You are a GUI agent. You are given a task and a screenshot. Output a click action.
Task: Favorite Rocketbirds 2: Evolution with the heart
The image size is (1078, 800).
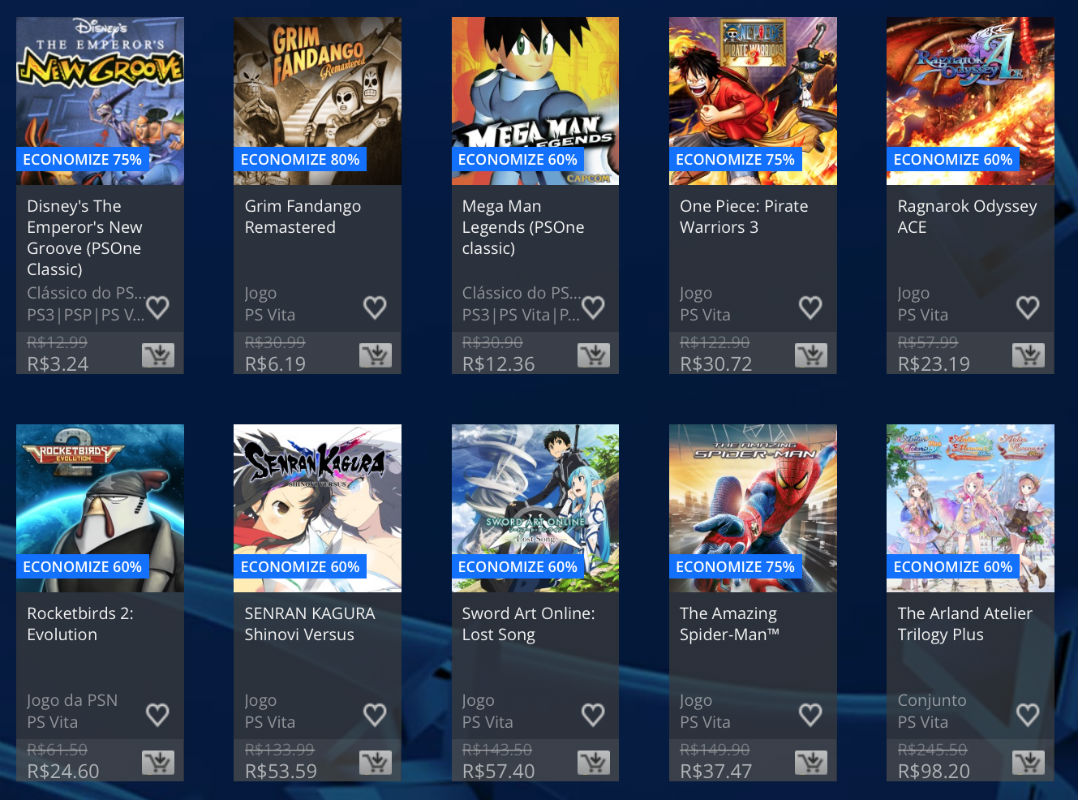coord(157,715)
